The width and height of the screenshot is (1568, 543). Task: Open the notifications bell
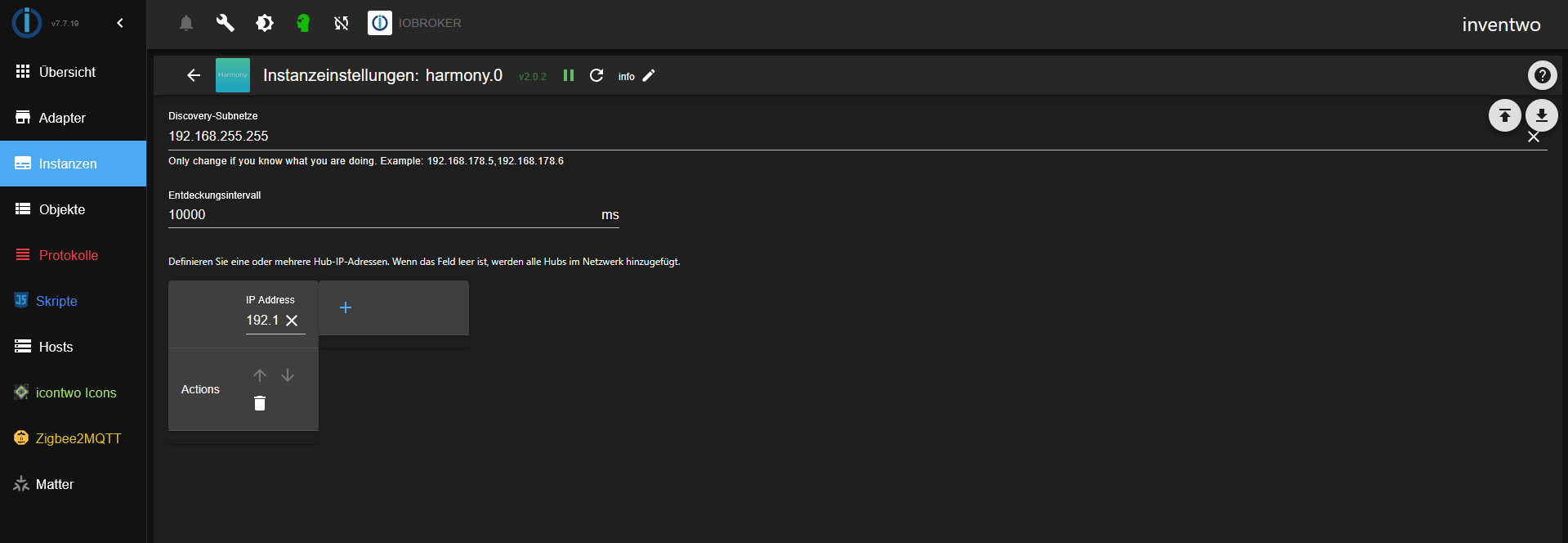coord(186,23)
